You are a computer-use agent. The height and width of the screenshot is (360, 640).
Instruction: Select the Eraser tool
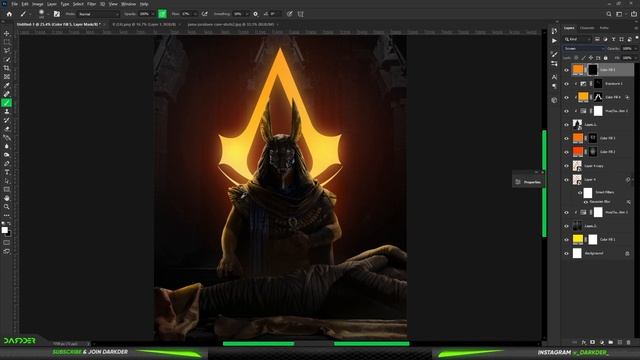7,129
